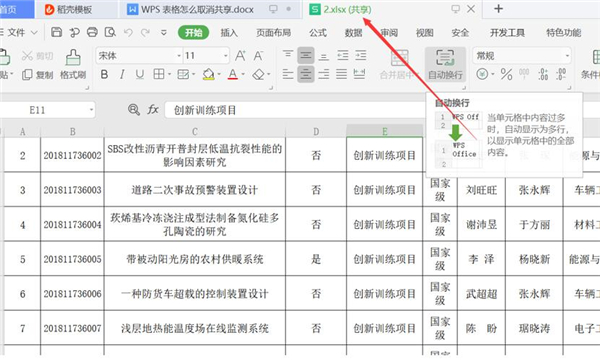Click the Merge and Center button
This screenshot has height=363, width=600.
tap(398, 64)
